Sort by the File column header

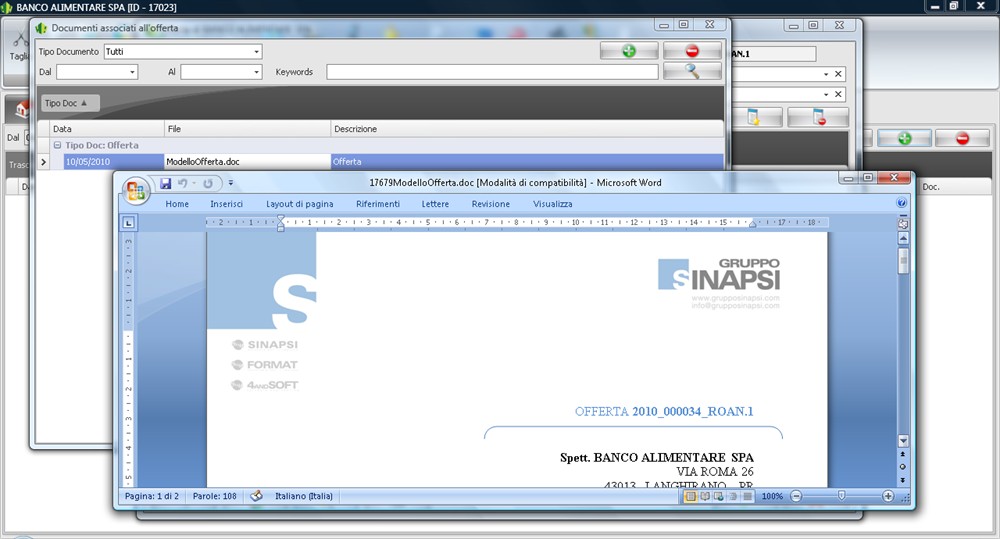point(247,129)
